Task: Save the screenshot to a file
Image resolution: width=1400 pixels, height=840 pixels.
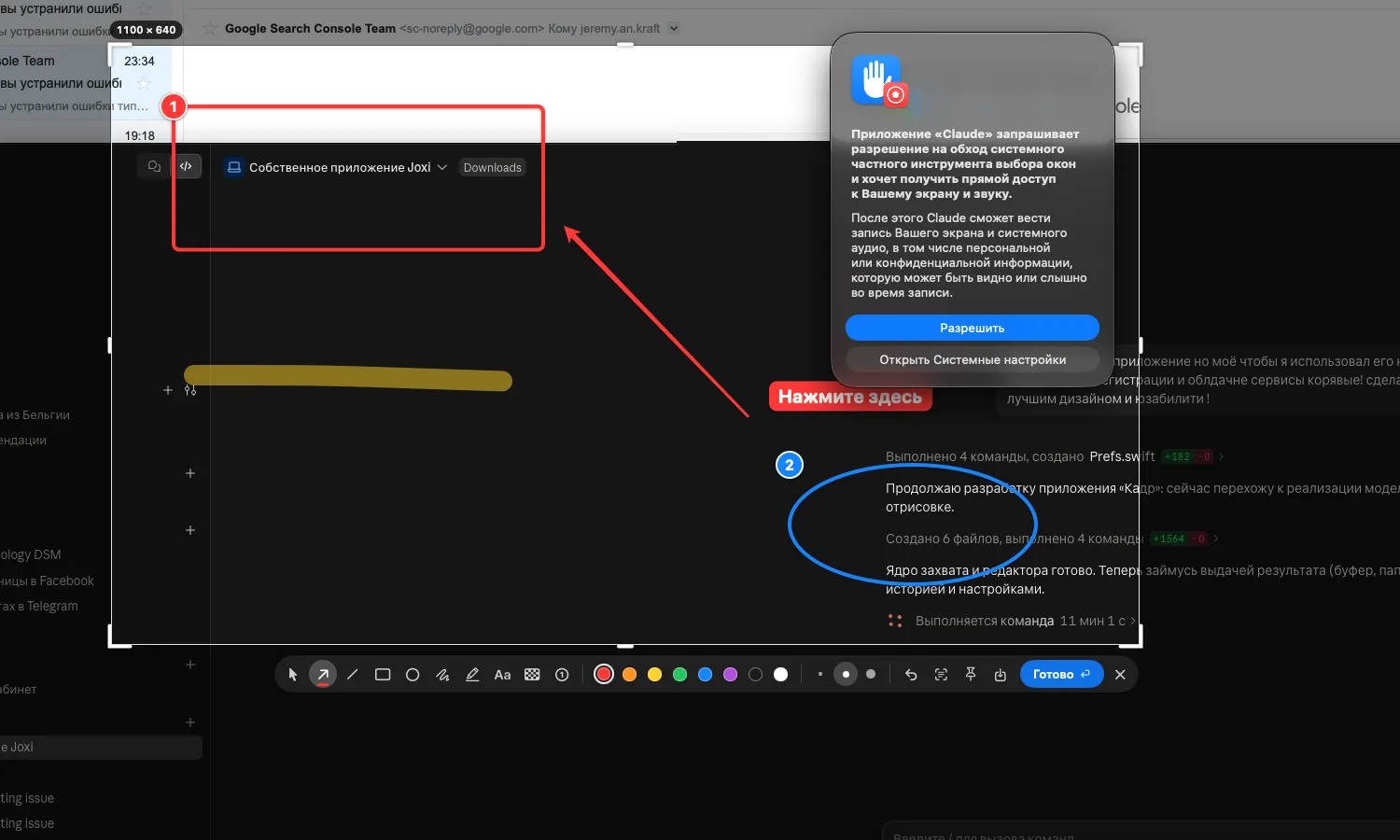Action: 1001,675
